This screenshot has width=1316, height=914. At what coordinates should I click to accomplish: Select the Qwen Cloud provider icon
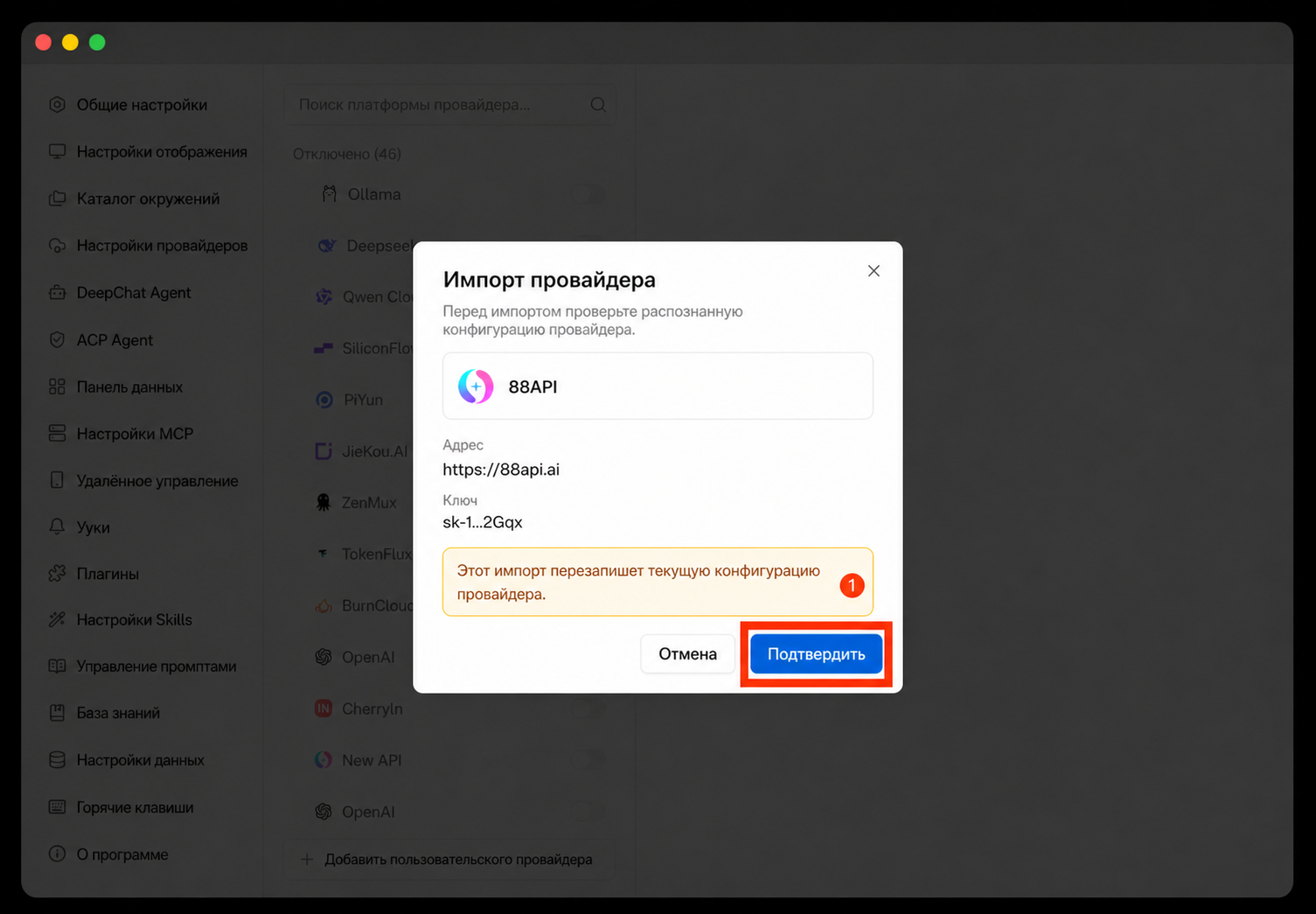(x=324, y=297)
